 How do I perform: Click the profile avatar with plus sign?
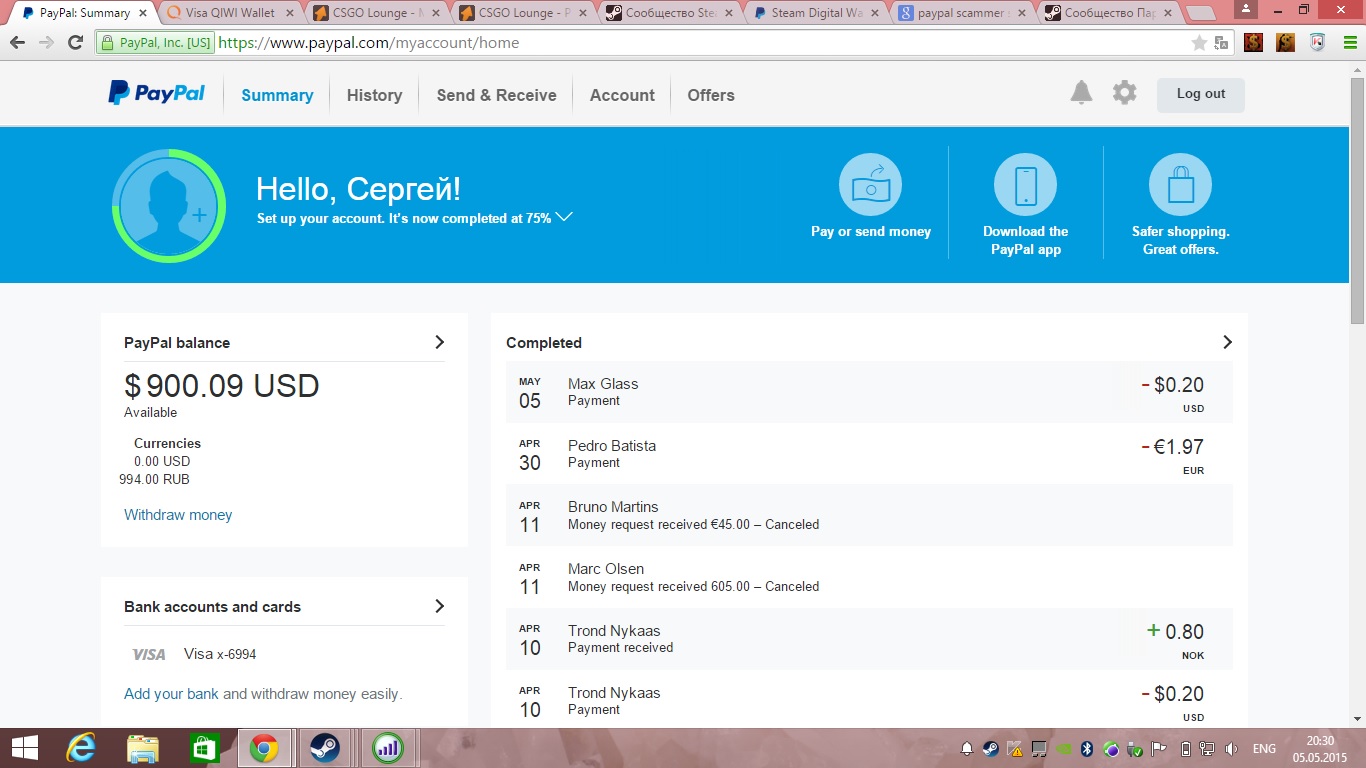click(x=168, y=205)
